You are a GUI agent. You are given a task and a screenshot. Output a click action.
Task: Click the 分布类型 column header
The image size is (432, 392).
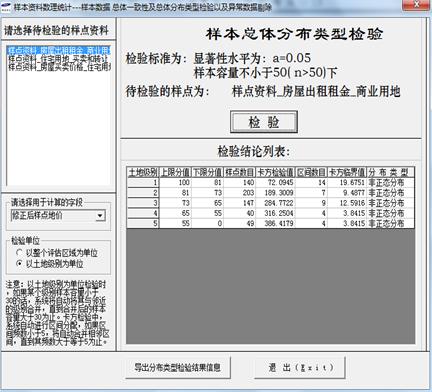390,172
